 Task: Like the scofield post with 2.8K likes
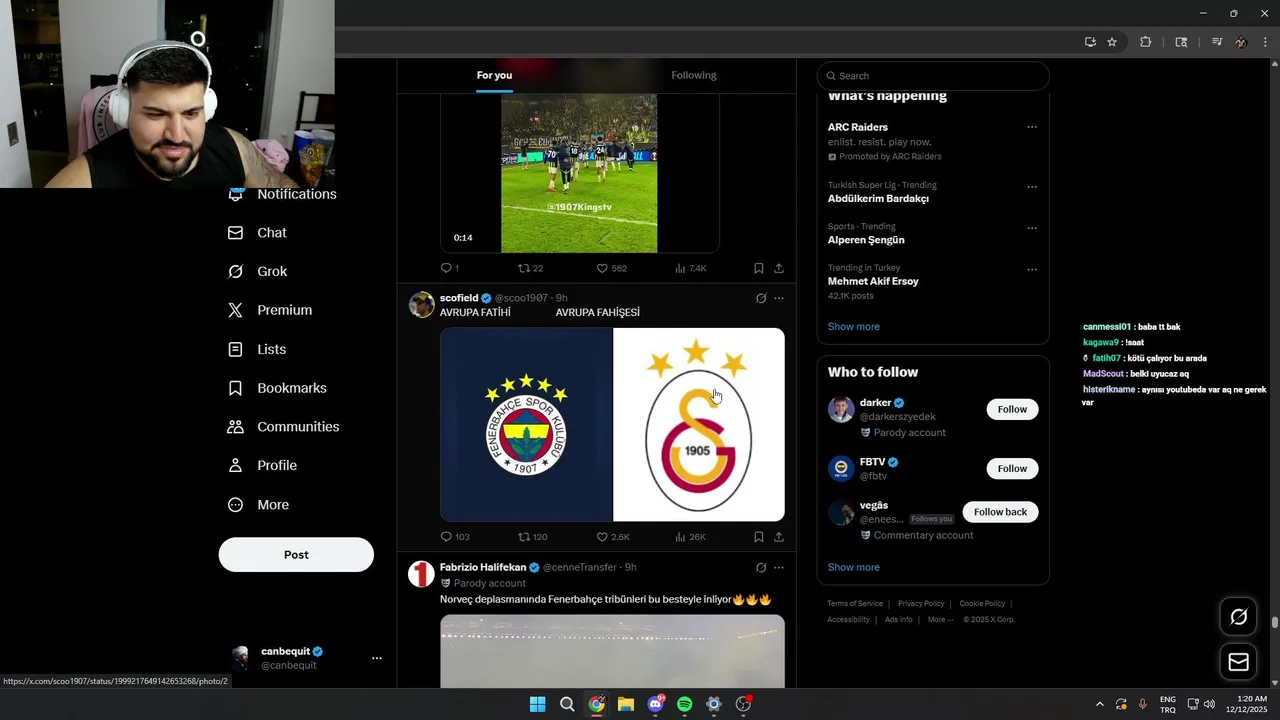coord(613,537)
